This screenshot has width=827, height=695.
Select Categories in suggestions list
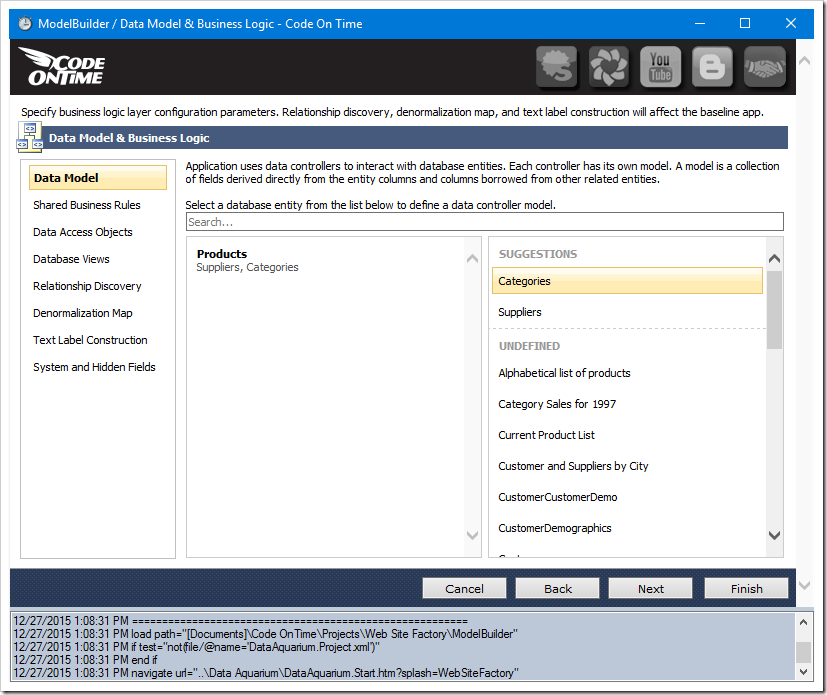(627, 281)
